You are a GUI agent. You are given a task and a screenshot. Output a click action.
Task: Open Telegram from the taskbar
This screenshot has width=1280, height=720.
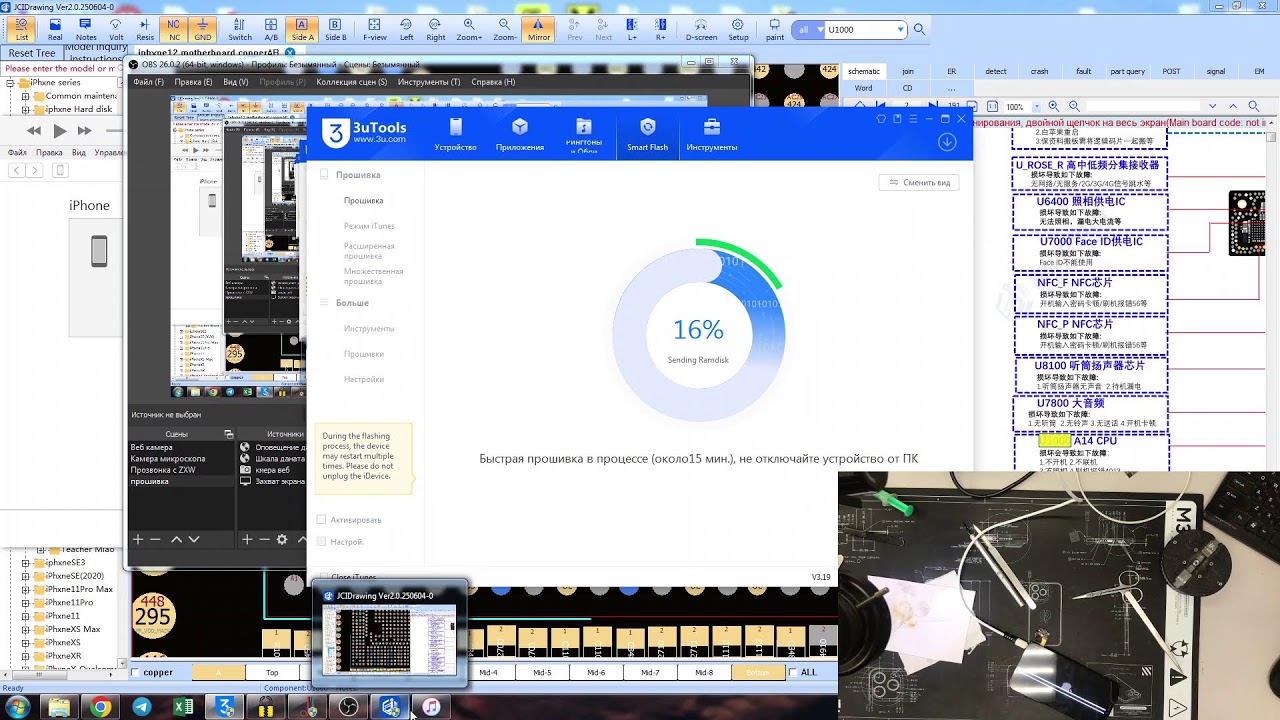[x=143, y=707]
